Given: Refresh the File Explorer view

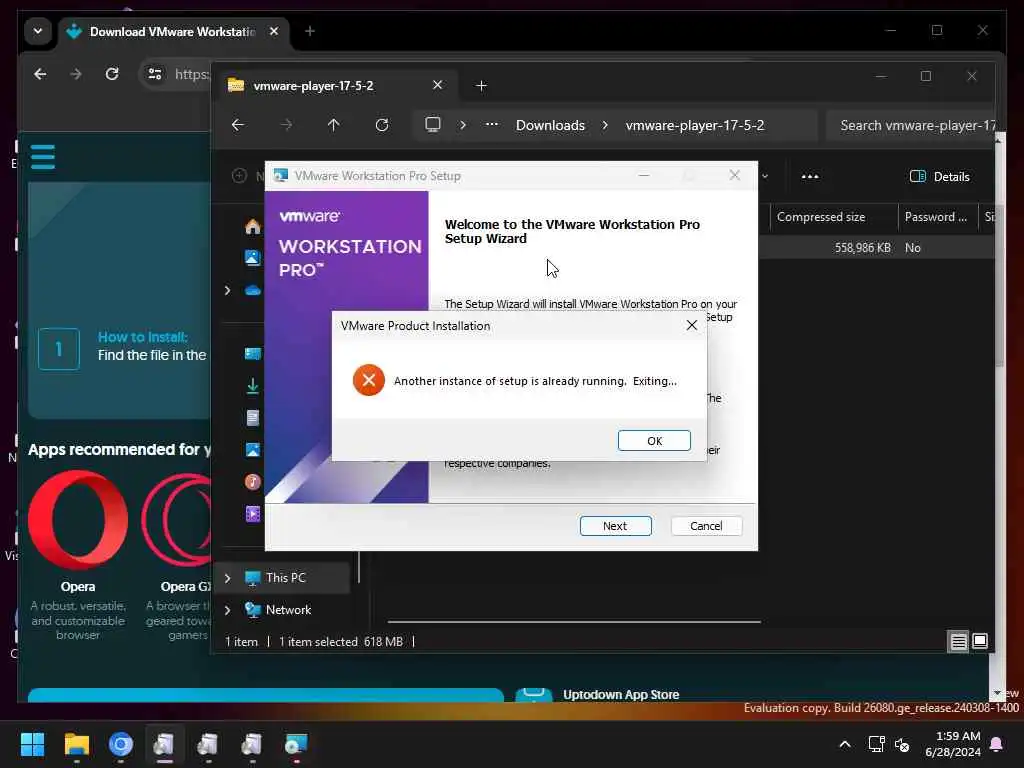Looking at the screenshot, I should tap(382, 125).
